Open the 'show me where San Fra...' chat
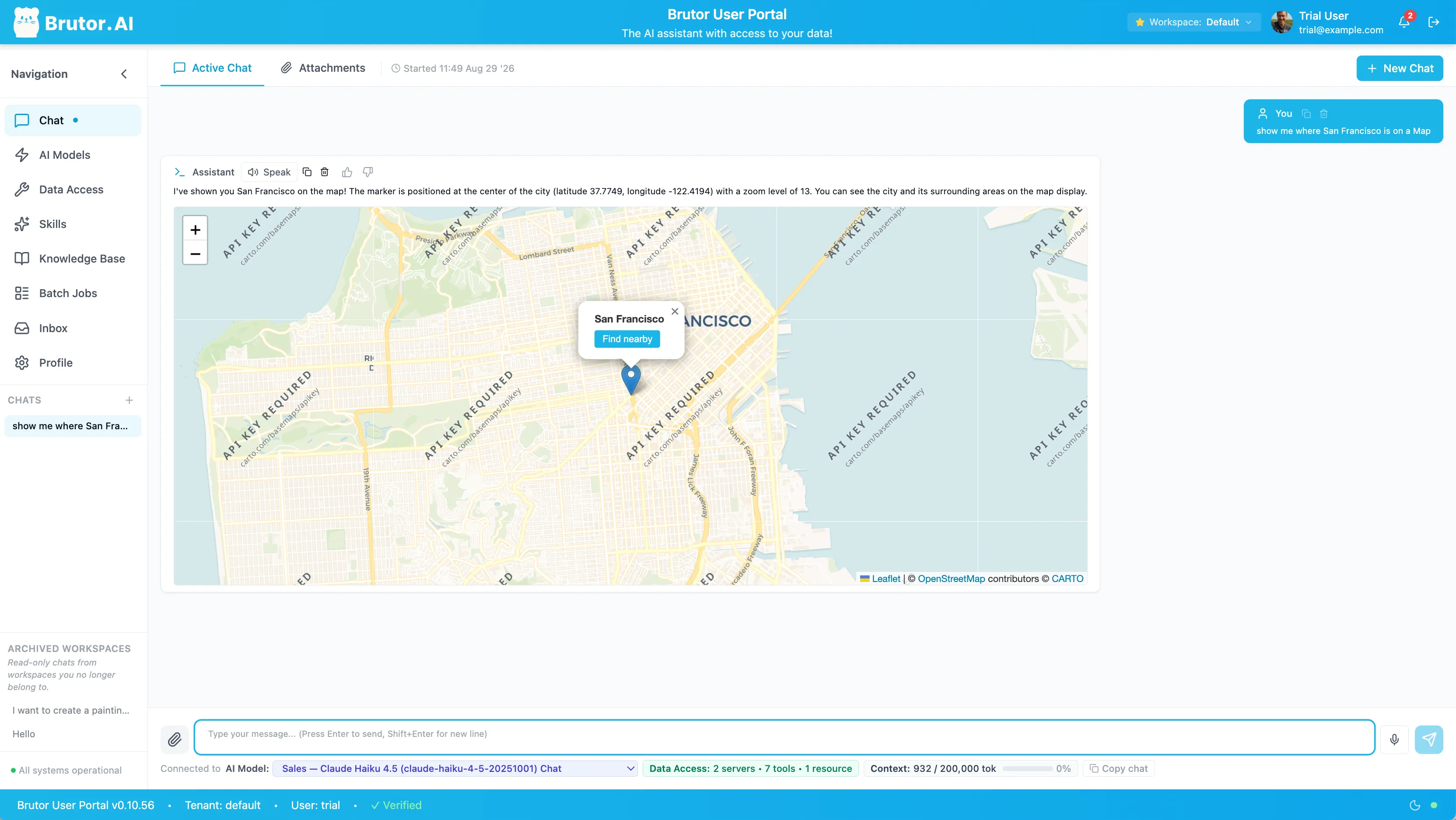 click(x=72, y=426)
